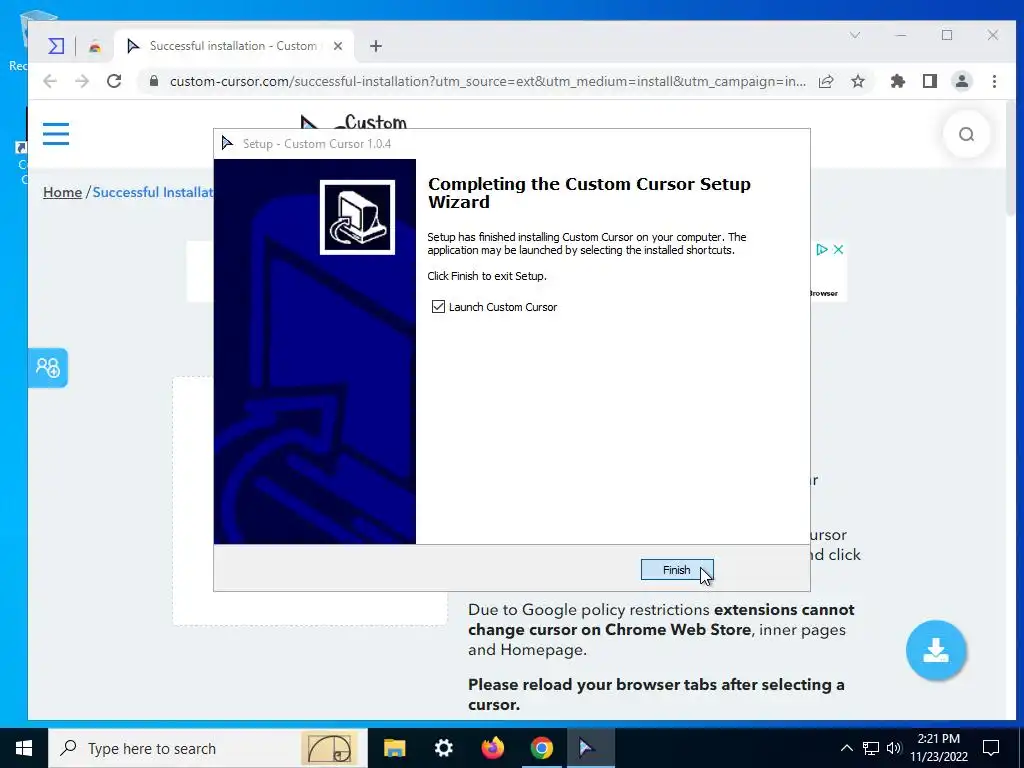Open the notification center icon
The image size is (1024, 768).
[991, 748]
